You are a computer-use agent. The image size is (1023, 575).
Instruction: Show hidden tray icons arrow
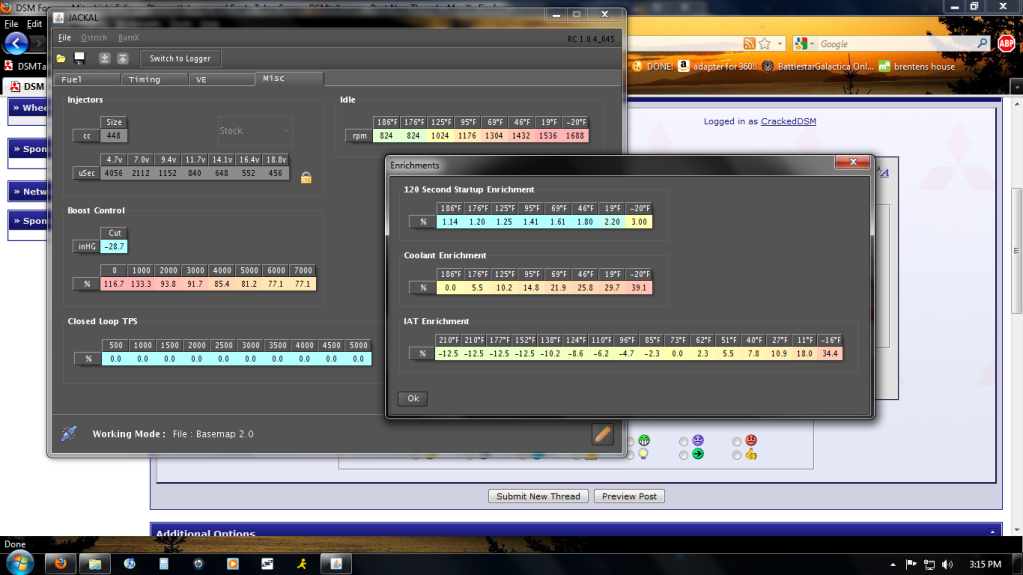tap(893, 565)
